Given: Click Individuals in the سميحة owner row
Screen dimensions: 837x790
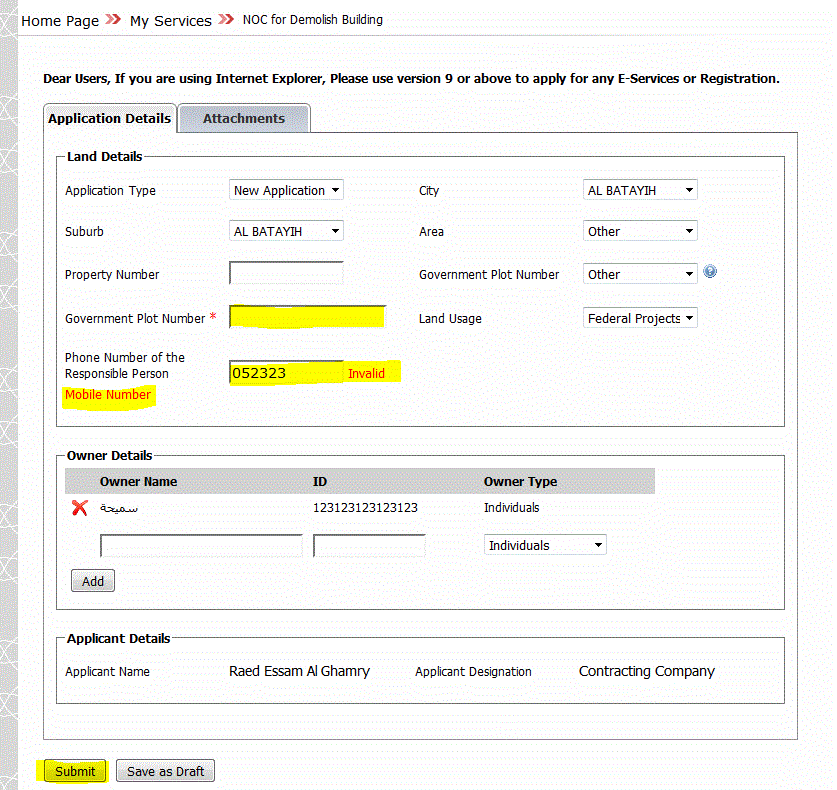Looking at the screenshot, I should point(511,508).
